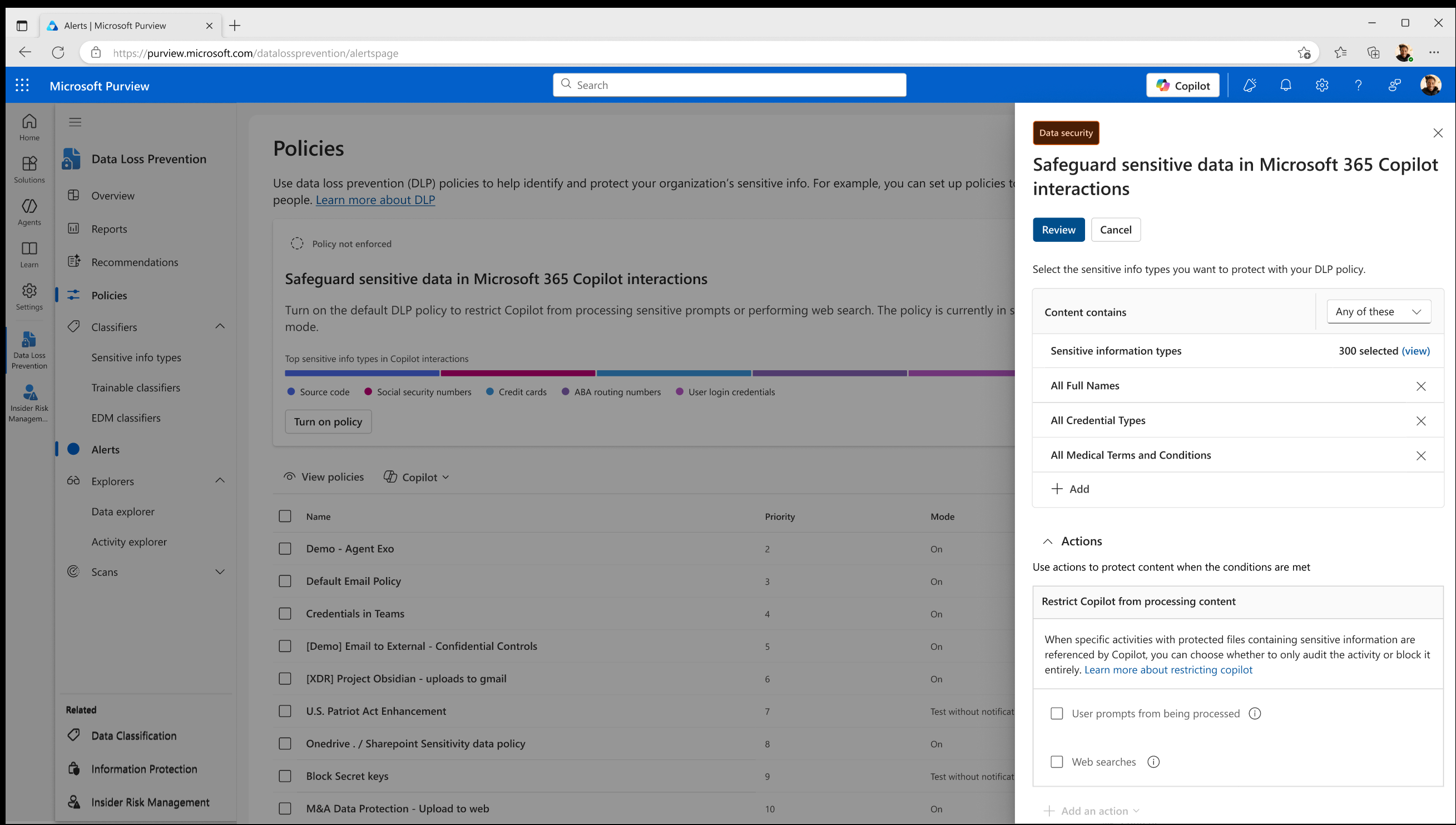
Task: Open the 'Any of these' dropdown
Action: tap(1378, 311)
